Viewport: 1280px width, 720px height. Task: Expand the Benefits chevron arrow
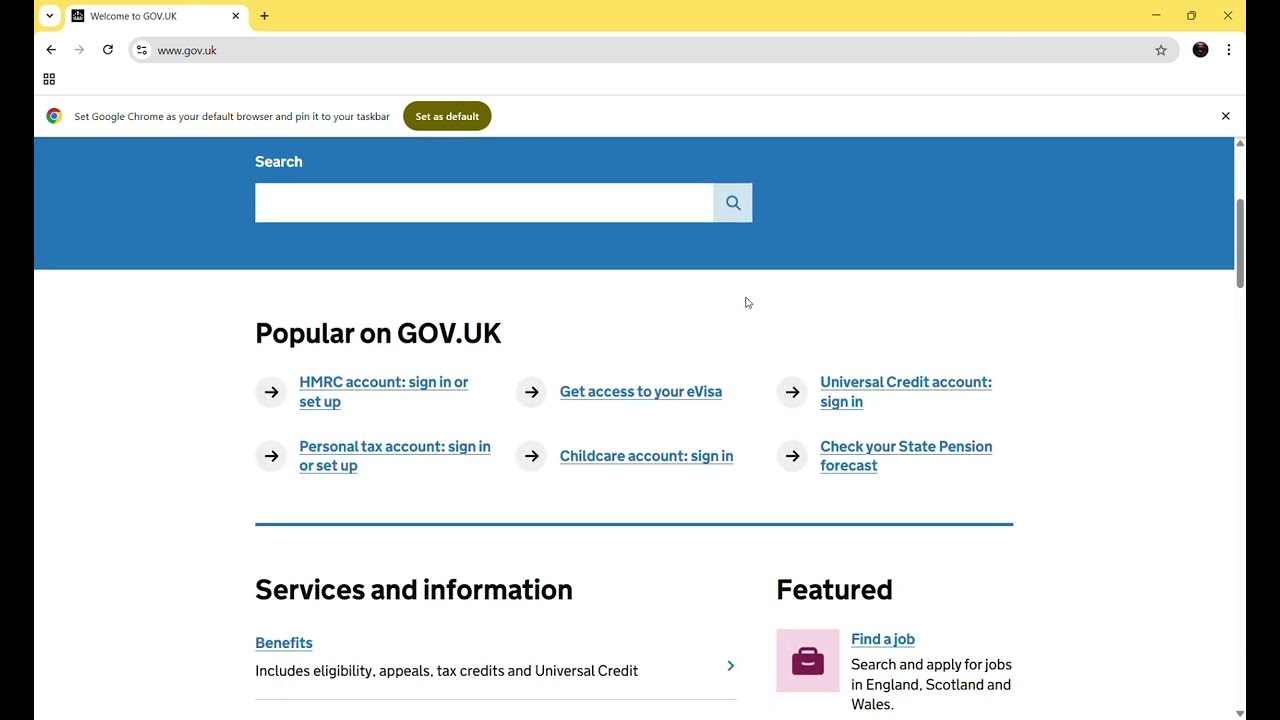(x=731, y=666)
